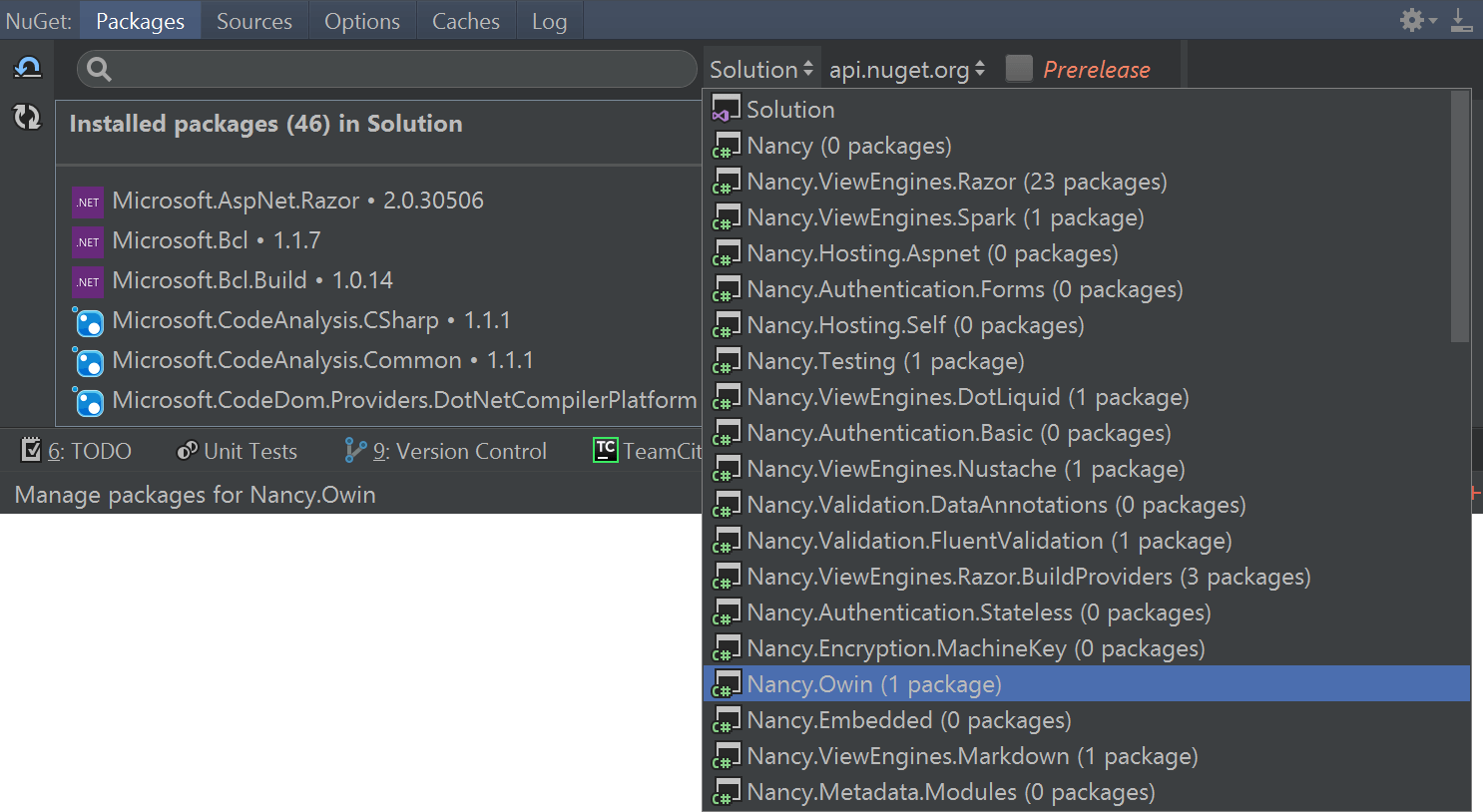Image resolution: width=1483 pixels, height=812 pixels.
Task: Select Microsoft.Bcl 1.1.7 package
Action: click(379, 240)
